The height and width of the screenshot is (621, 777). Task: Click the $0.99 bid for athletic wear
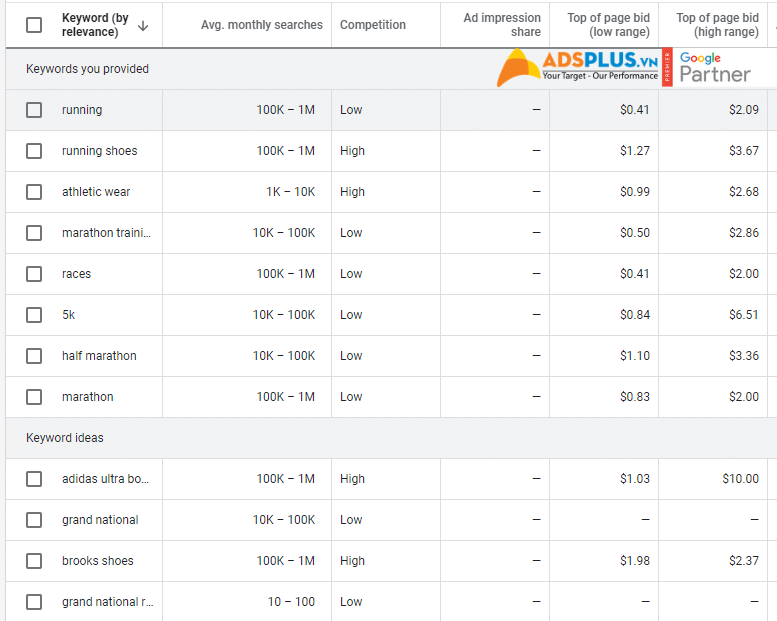point(635,192)
